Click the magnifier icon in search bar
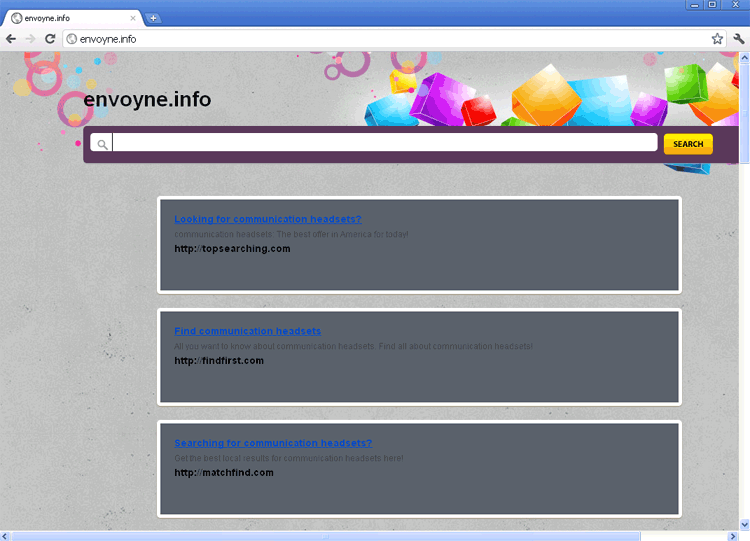 click(x=102, y=144)
